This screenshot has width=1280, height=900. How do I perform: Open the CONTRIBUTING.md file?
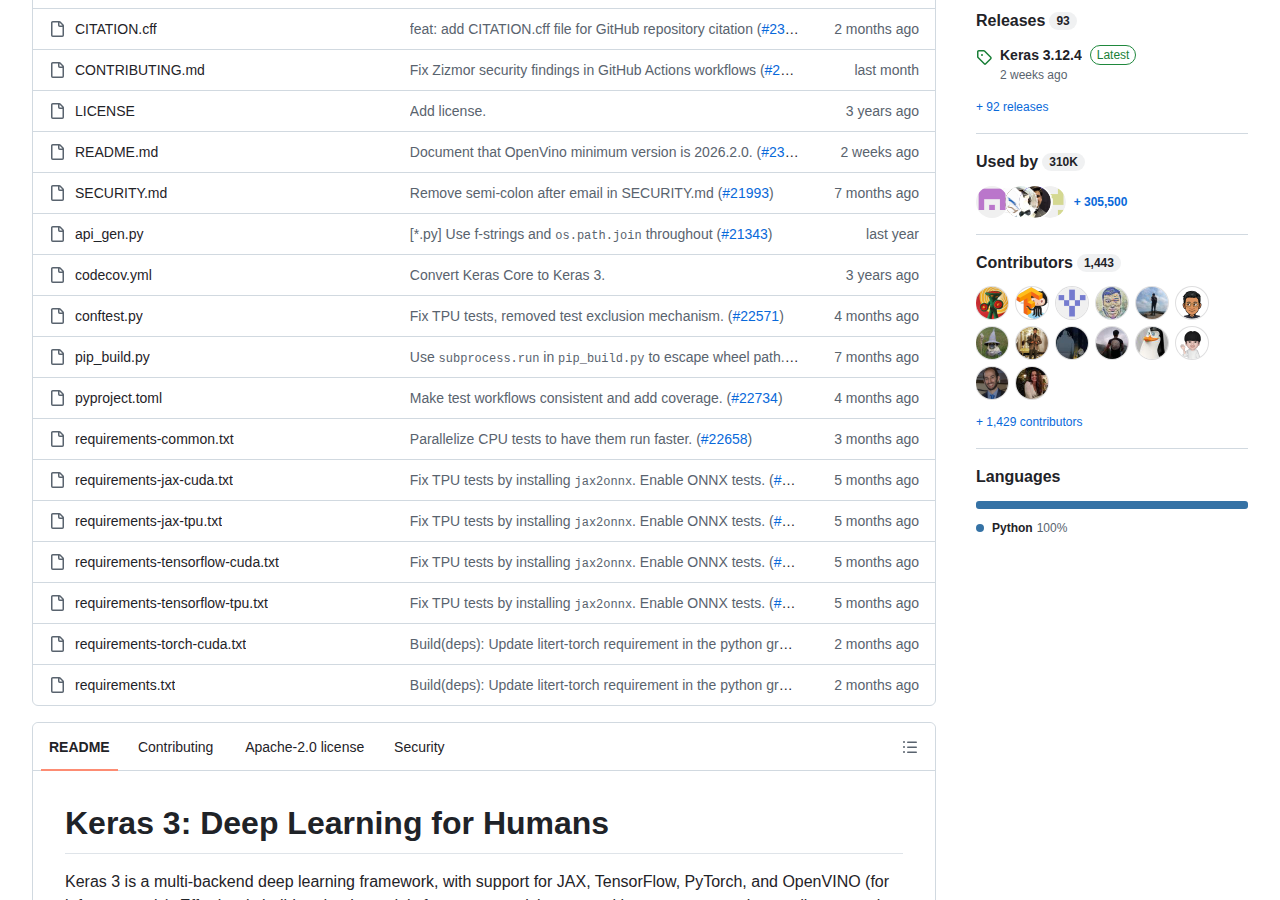coord(140,70)
